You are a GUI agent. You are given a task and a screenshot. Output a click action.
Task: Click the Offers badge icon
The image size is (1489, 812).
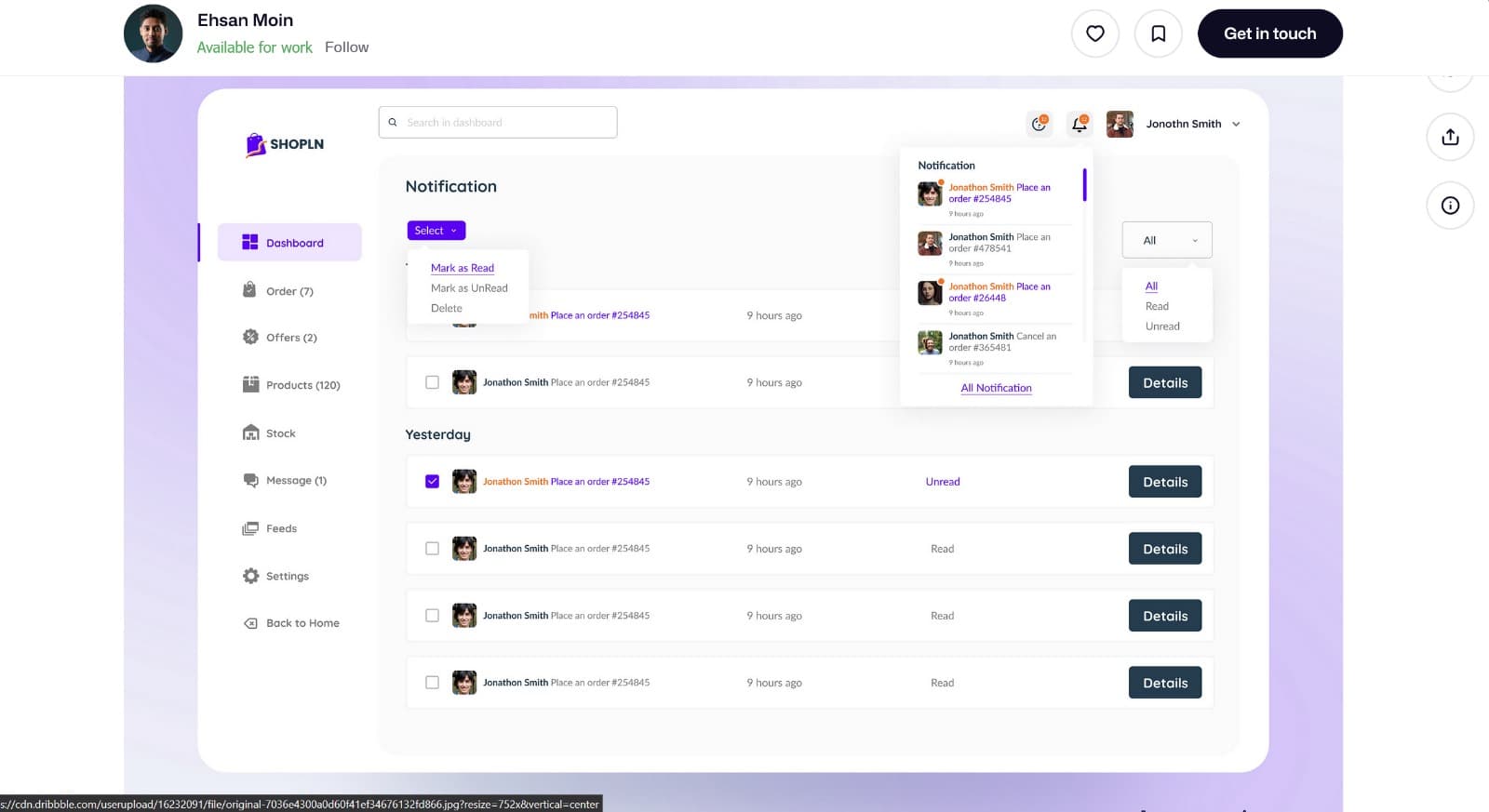(x=250, y=337)
